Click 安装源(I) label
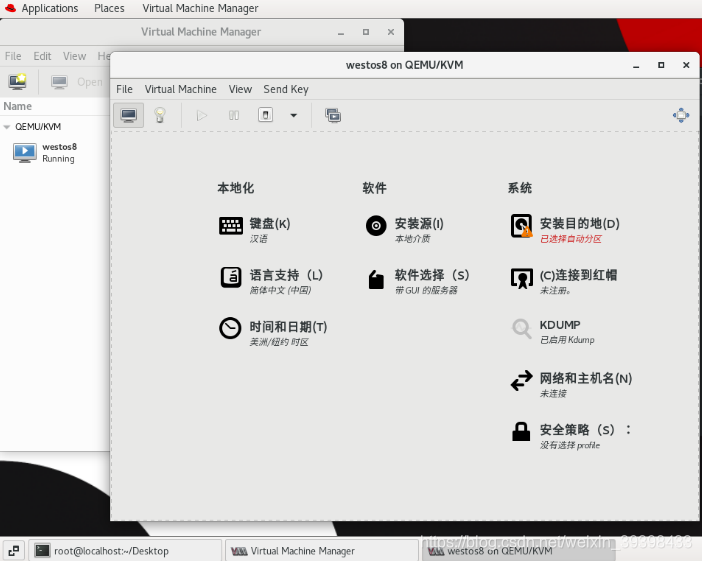The image size is (702, 561). point(419,223)
